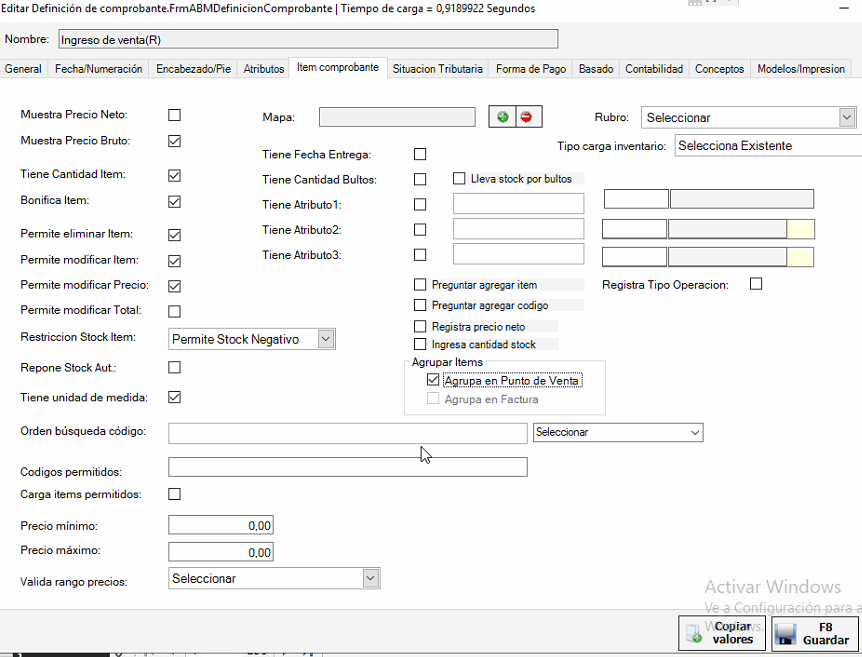
Task: Click the Codigos permitidos text field
Action: tap(347, 467)
